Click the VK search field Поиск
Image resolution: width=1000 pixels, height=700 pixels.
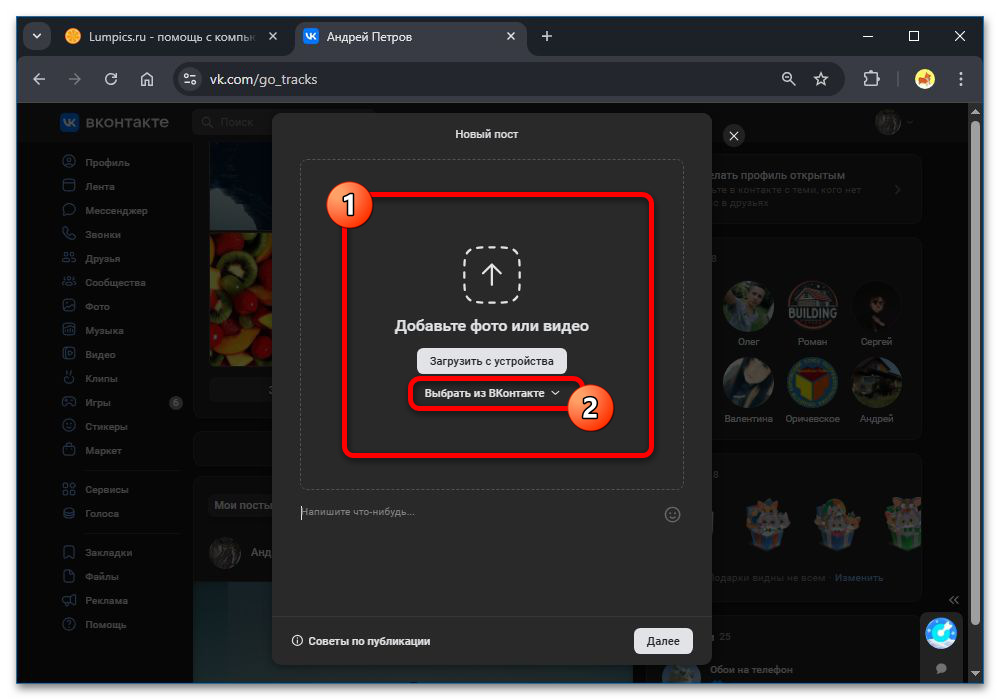click(x=233, y=122)
